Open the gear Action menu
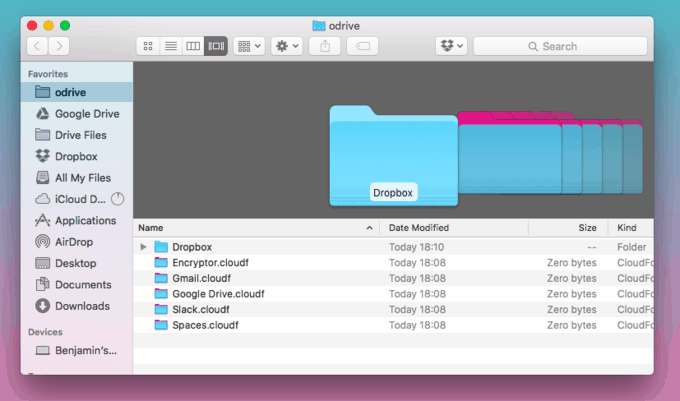Screen dimensions: 680x401 point(287,46)
